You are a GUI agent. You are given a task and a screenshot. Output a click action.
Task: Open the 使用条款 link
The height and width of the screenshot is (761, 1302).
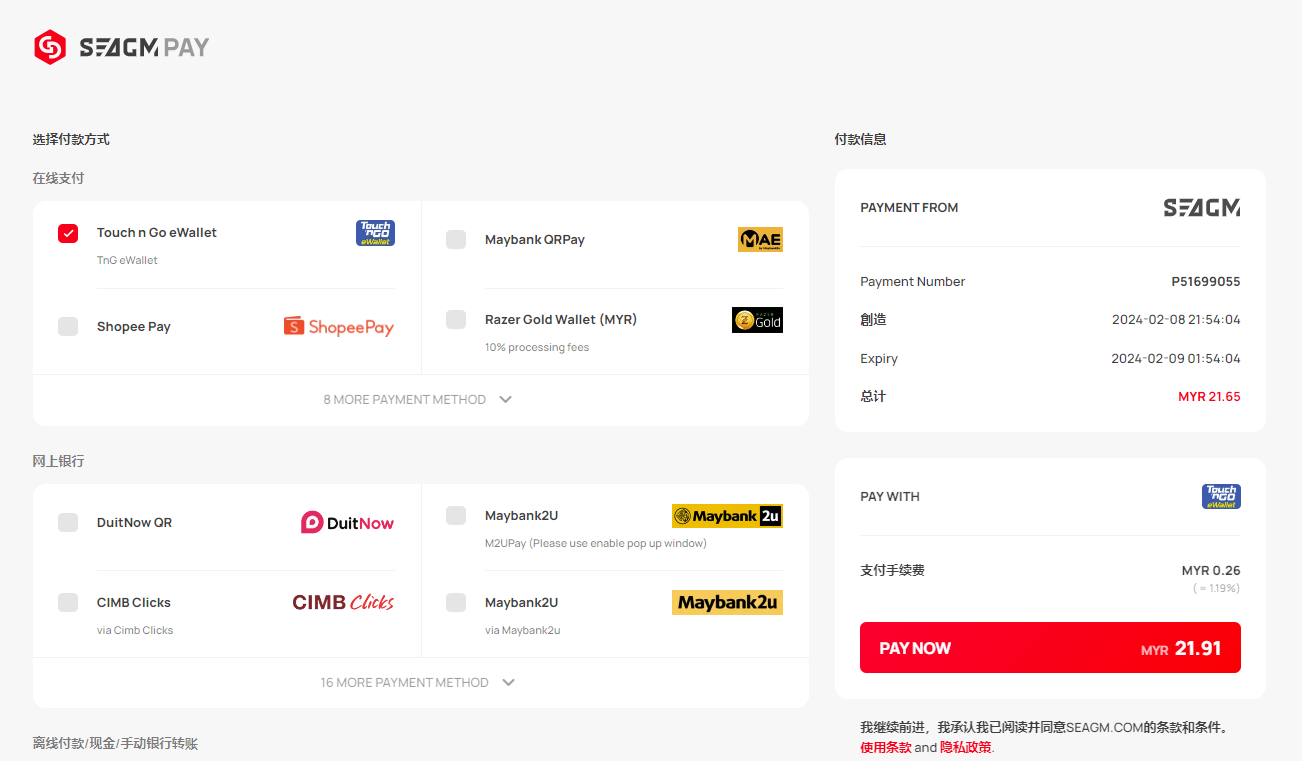886,747
